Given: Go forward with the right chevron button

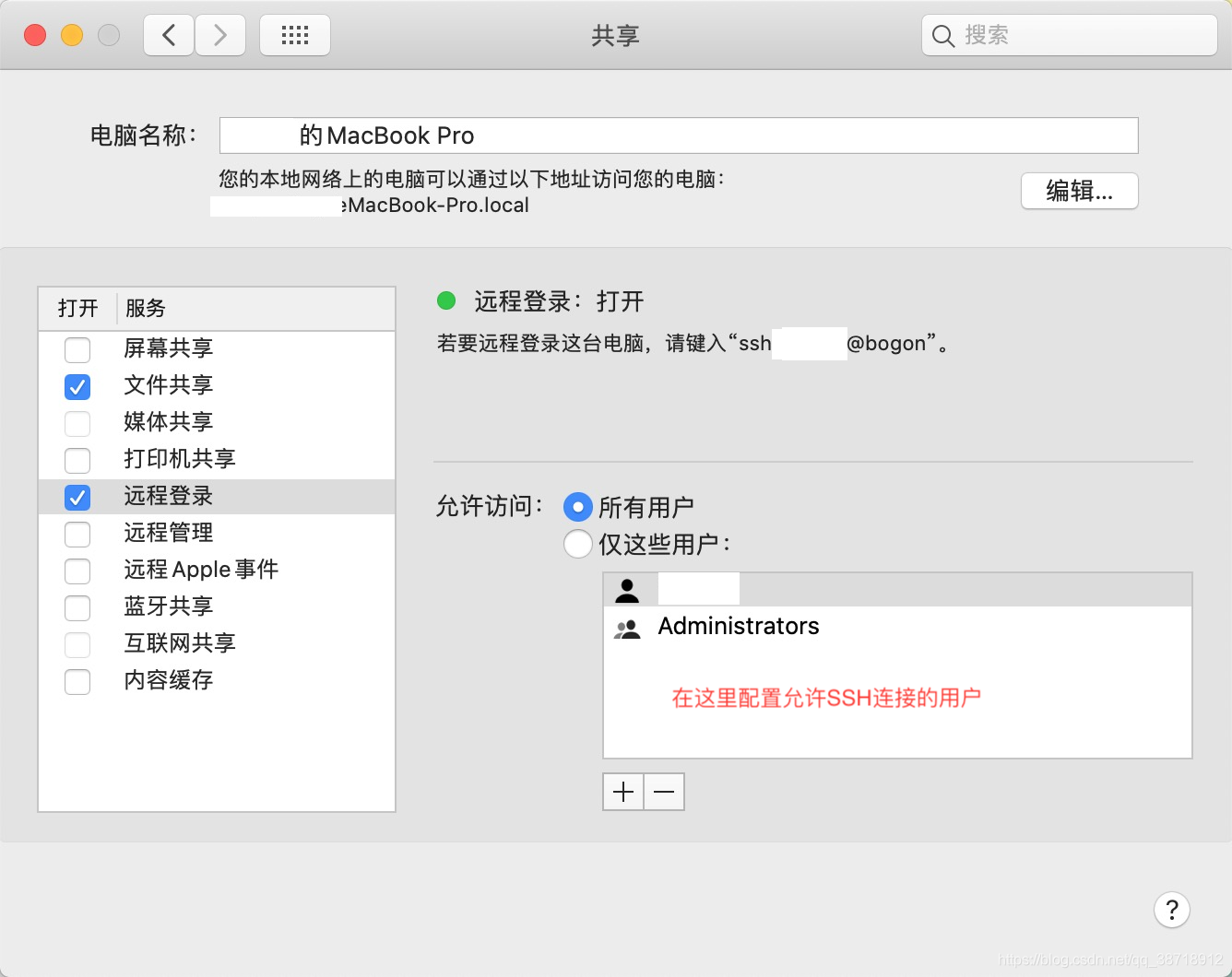Looking at the screenshot, I should click(220, 36).
